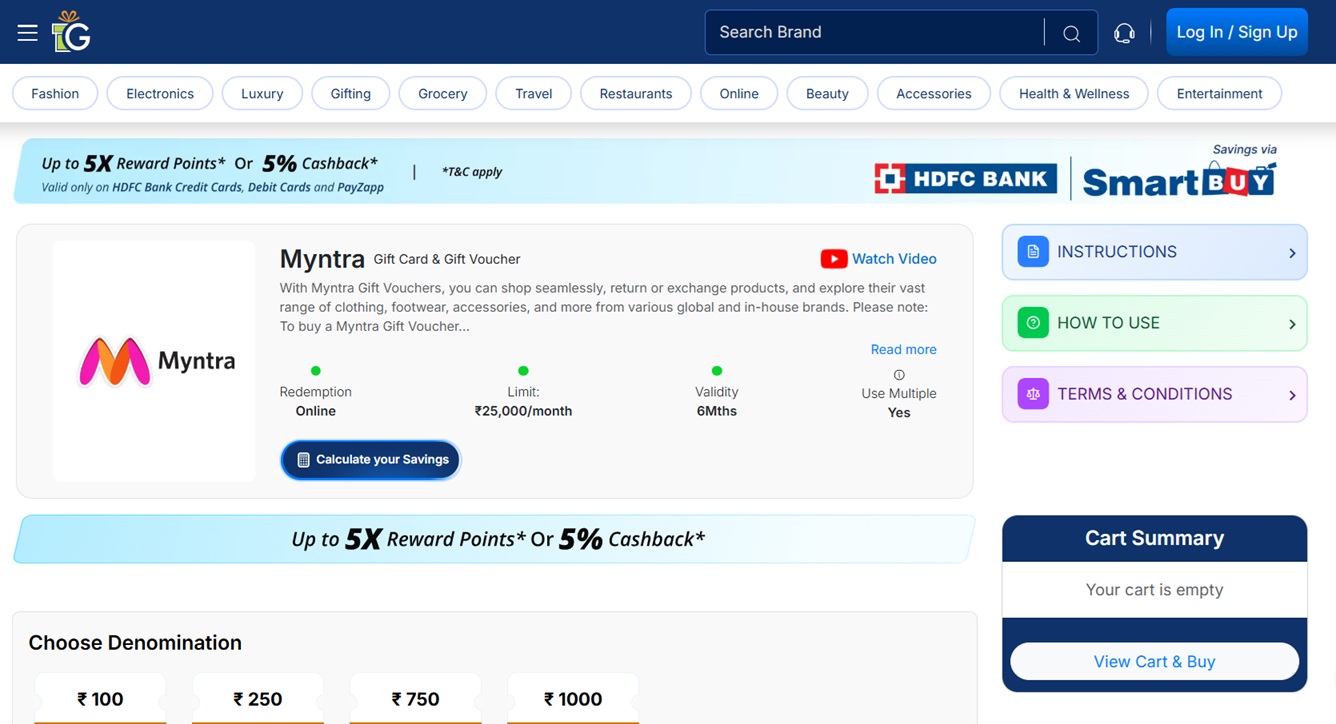Select the Entertainment category
The height and width of the screenshot is (724, 1336).
1219,93
